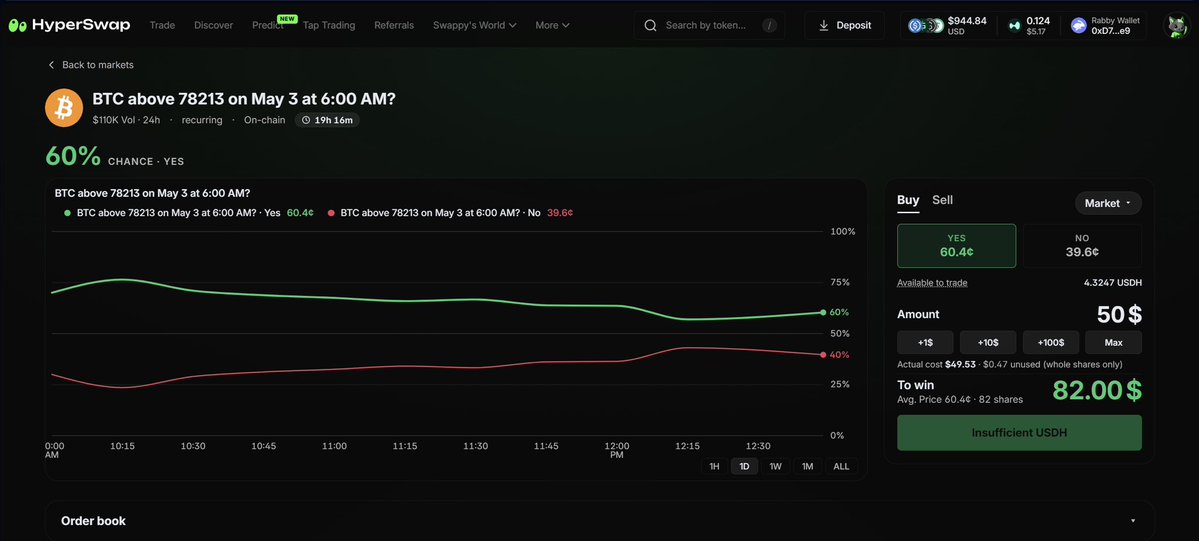Viewport: 1199px width, 541px height.
Task: Open the Predict page
Action: point(268,25)
